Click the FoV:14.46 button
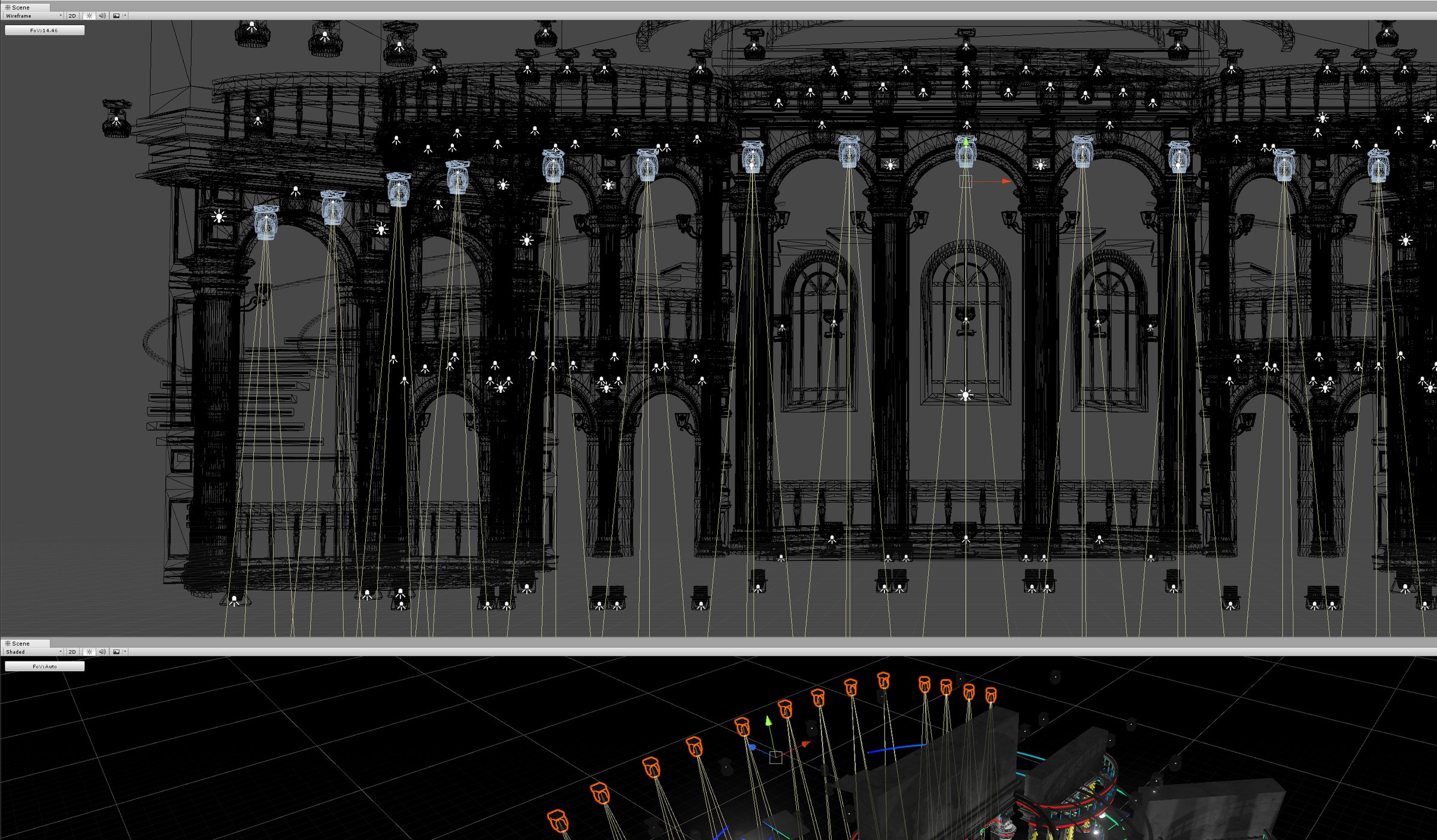Image resolution: width=1437 pixels, height=840 pixels. click(x=44, y=30)
